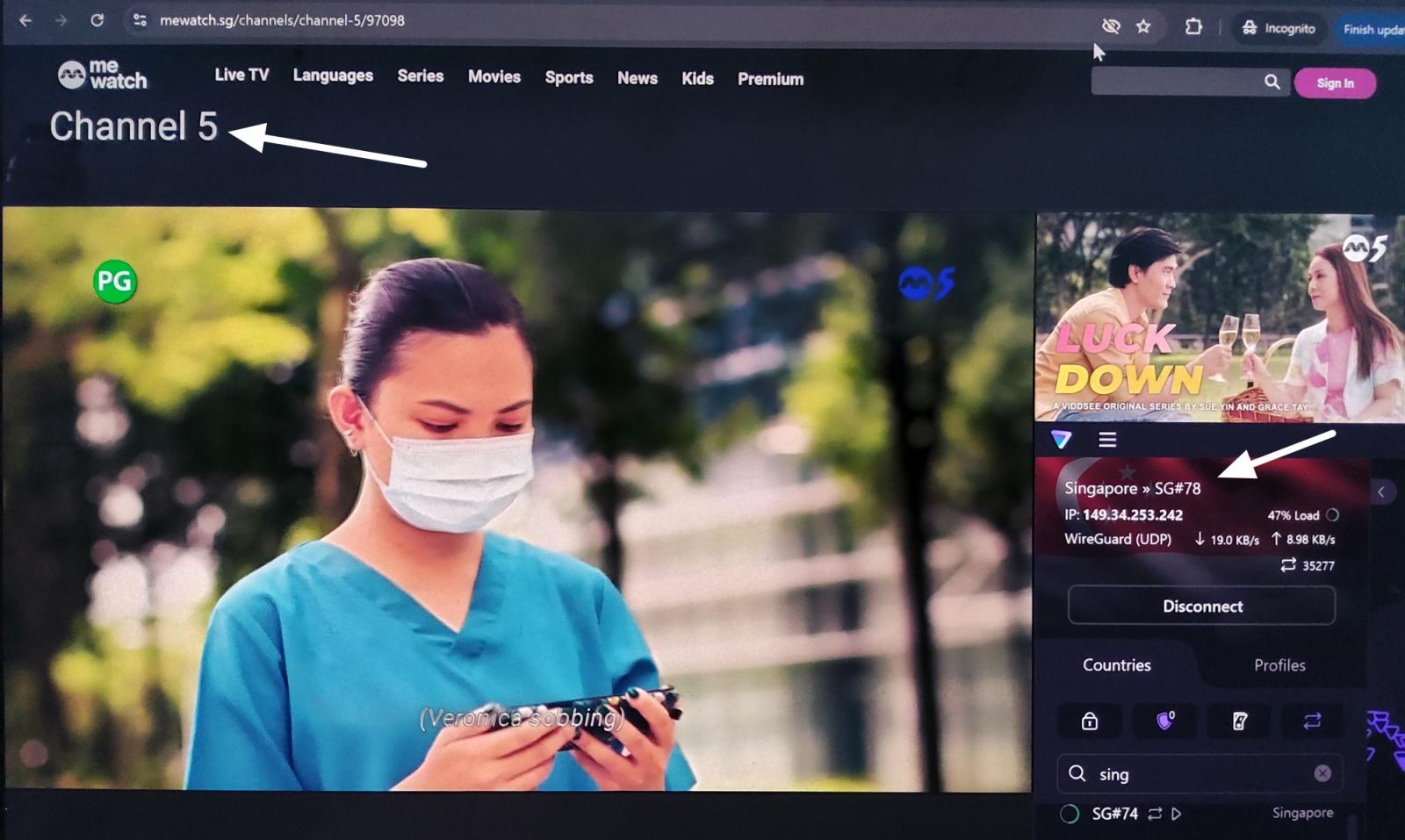1405x840 pixels.
Task: Expand the play option next to SG#74
Action: (x=1178, y=815)
